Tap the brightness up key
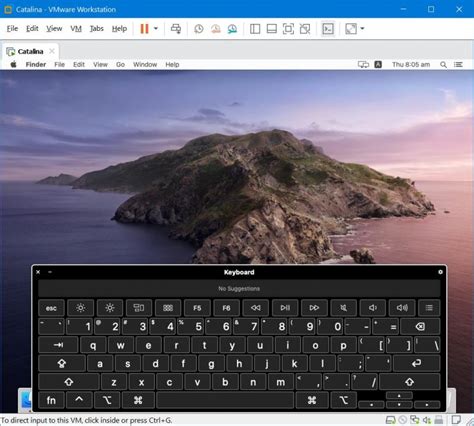Screen dimensions: 474x426 pos(110,308)
